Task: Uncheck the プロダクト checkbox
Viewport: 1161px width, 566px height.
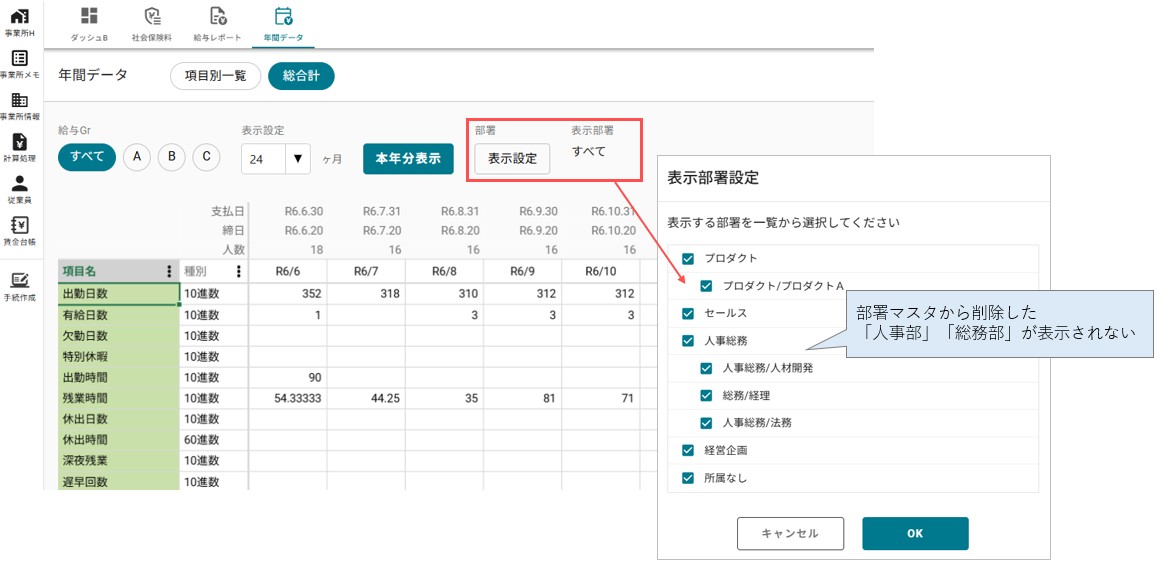Action: click(689, 259)
